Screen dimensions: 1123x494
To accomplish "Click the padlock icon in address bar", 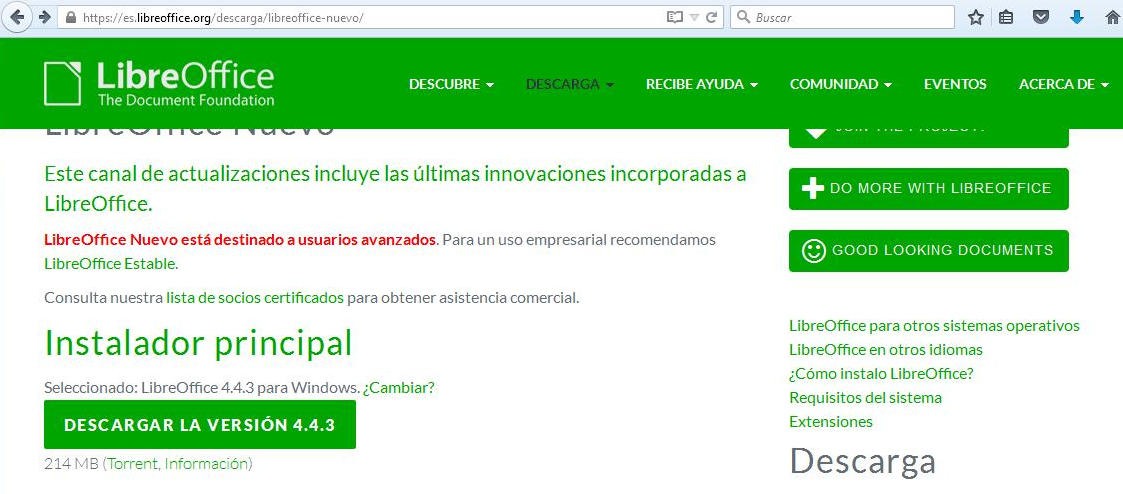I will [x=70, y=18].
